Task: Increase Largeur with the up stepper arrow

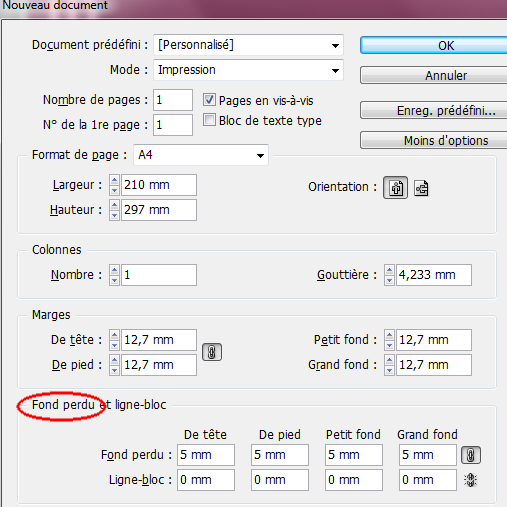Action: click(x=114, y=180)
